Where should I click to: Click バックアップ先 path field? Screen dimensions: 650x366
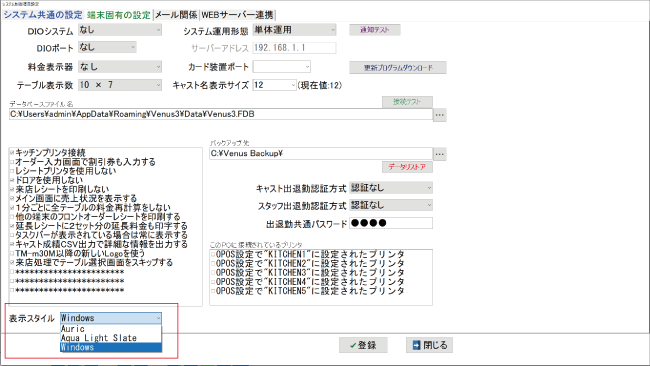tap(321, 154)
